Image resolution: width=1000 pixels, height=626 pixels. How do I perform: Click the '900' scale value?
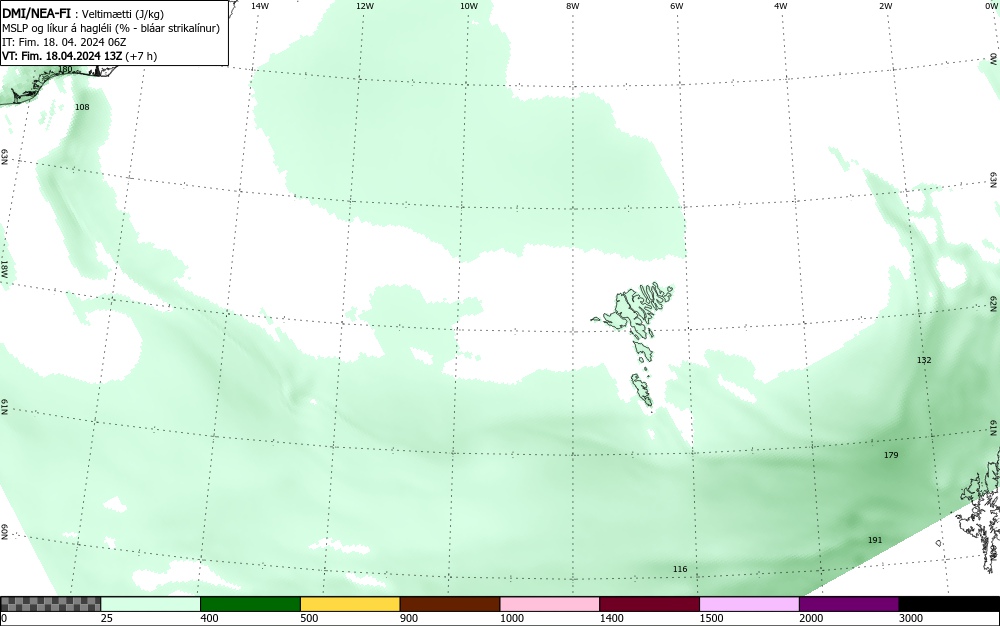pos(409,618)
